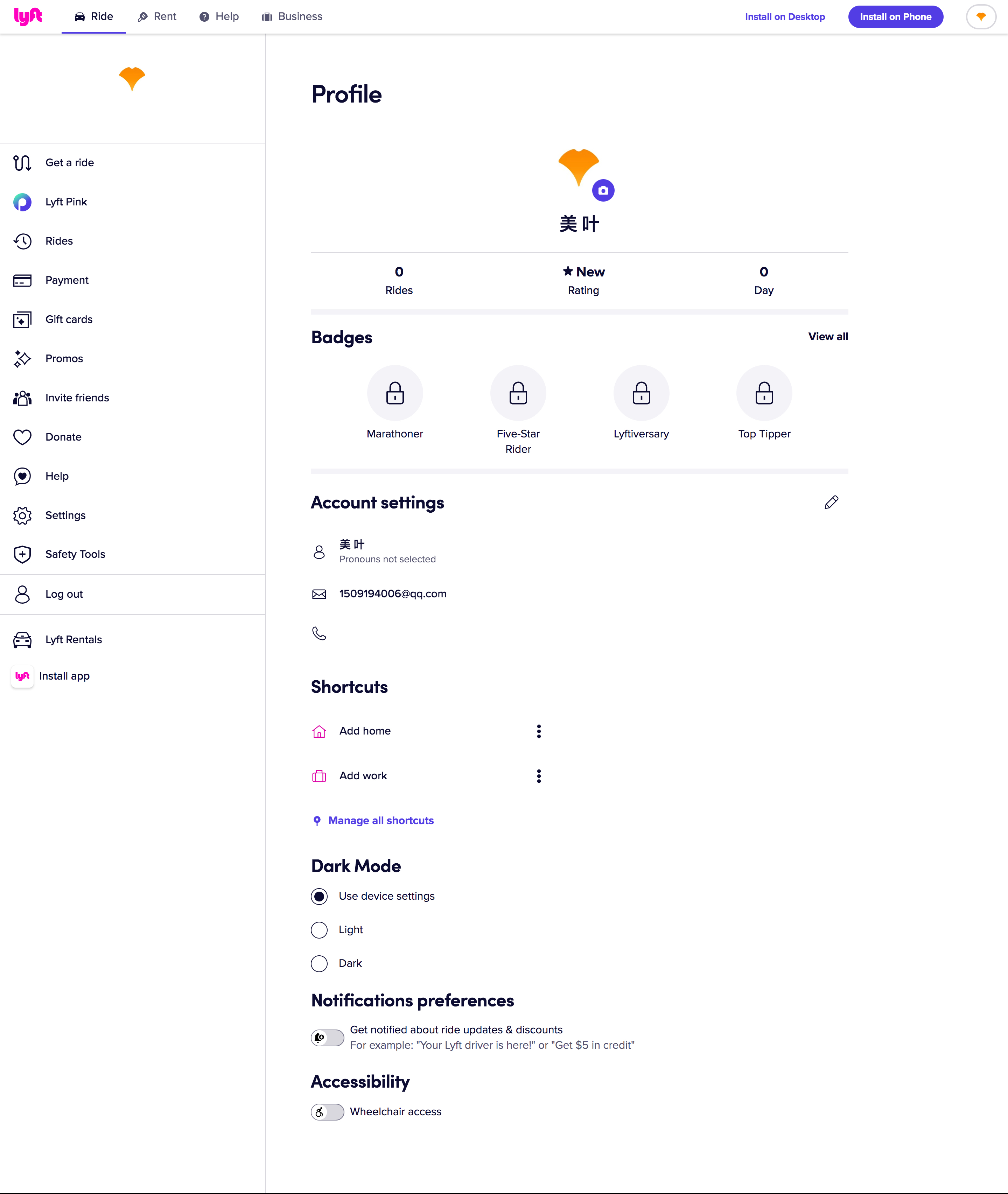
Task: Open Invite friends in the sidebar
Action: 77,398
